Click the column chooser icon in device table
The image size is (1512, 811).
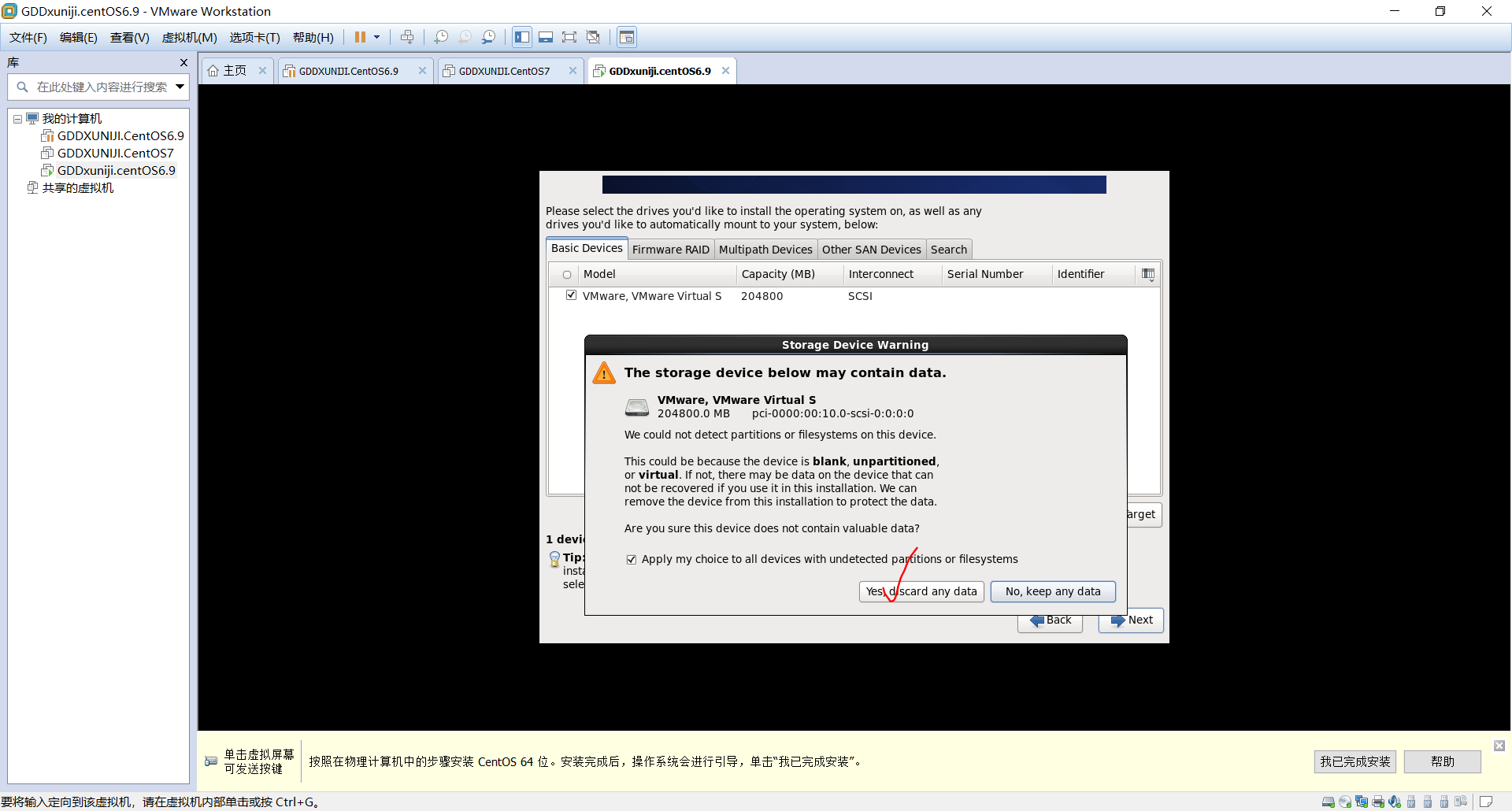(1148, 274)
